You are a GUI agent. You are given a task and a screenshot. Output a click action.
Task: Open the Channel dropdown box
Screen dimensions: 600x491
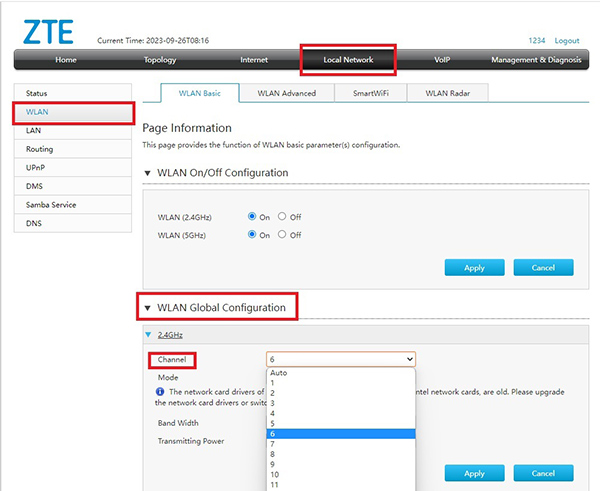point(340,359)
